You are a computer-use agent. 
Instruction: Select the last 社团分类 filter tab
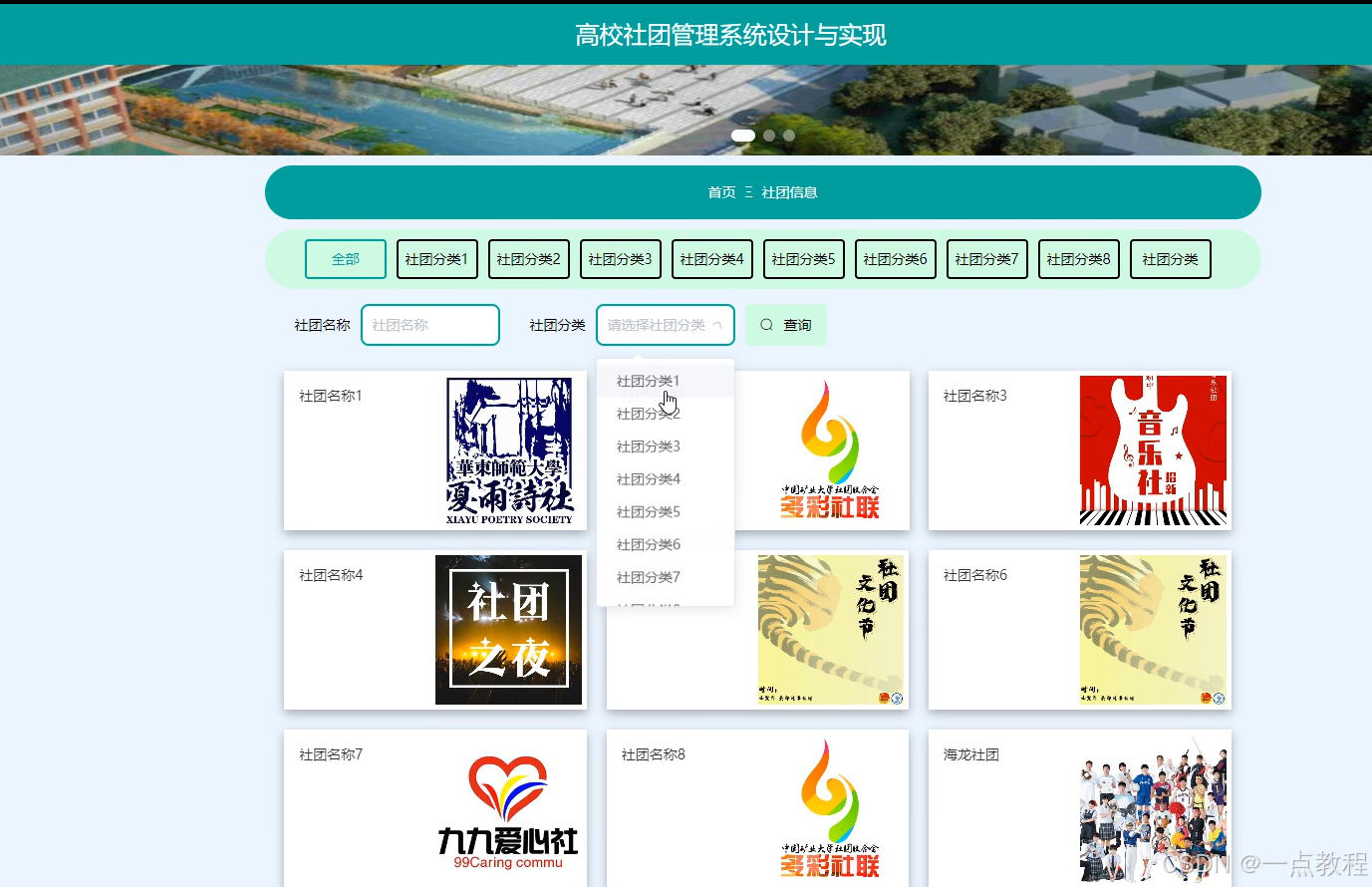point(1171,259)
